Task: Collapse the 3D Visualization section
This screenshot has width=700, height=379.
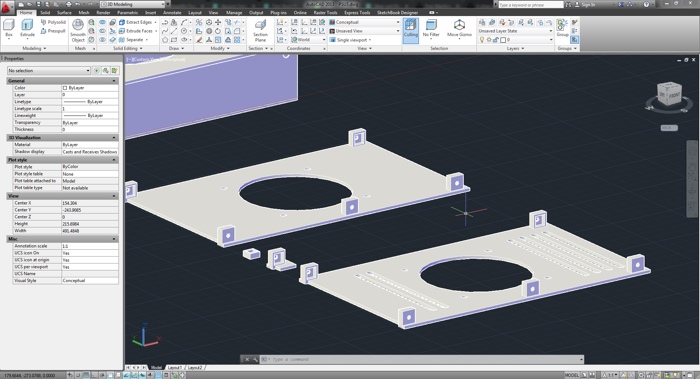Action: [x=114, y=137]
